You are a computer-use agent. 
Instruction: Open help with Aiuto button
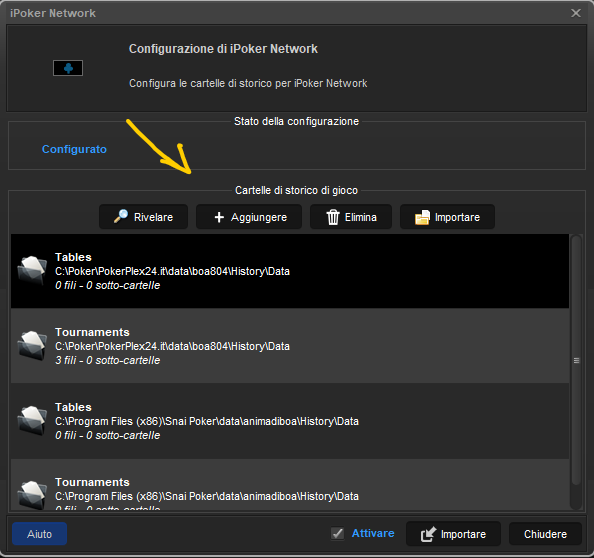click(x=39, y=534)
